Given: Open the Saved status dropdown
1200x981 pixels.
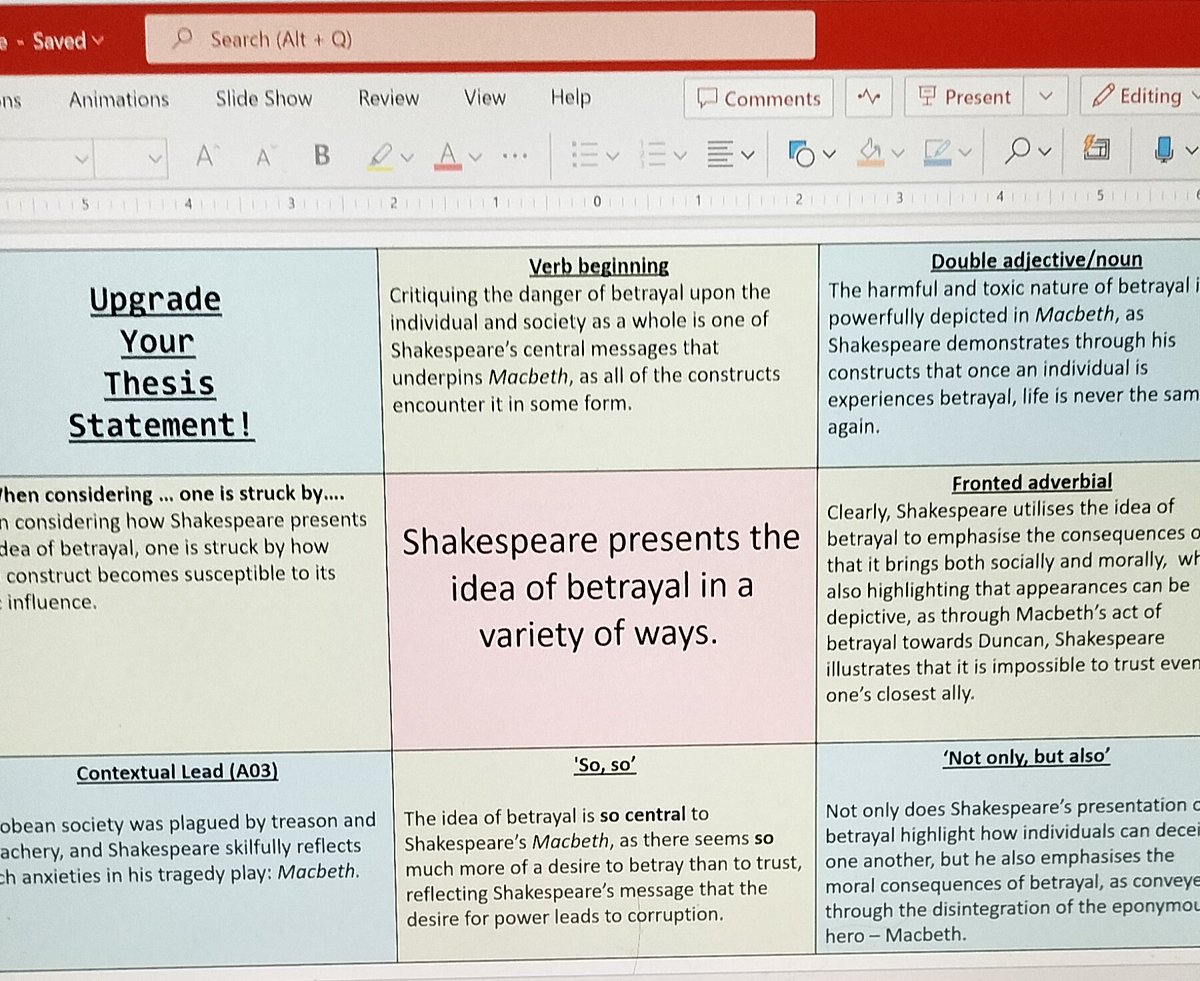Looking at the screenshot, I should tap(67, 42).
